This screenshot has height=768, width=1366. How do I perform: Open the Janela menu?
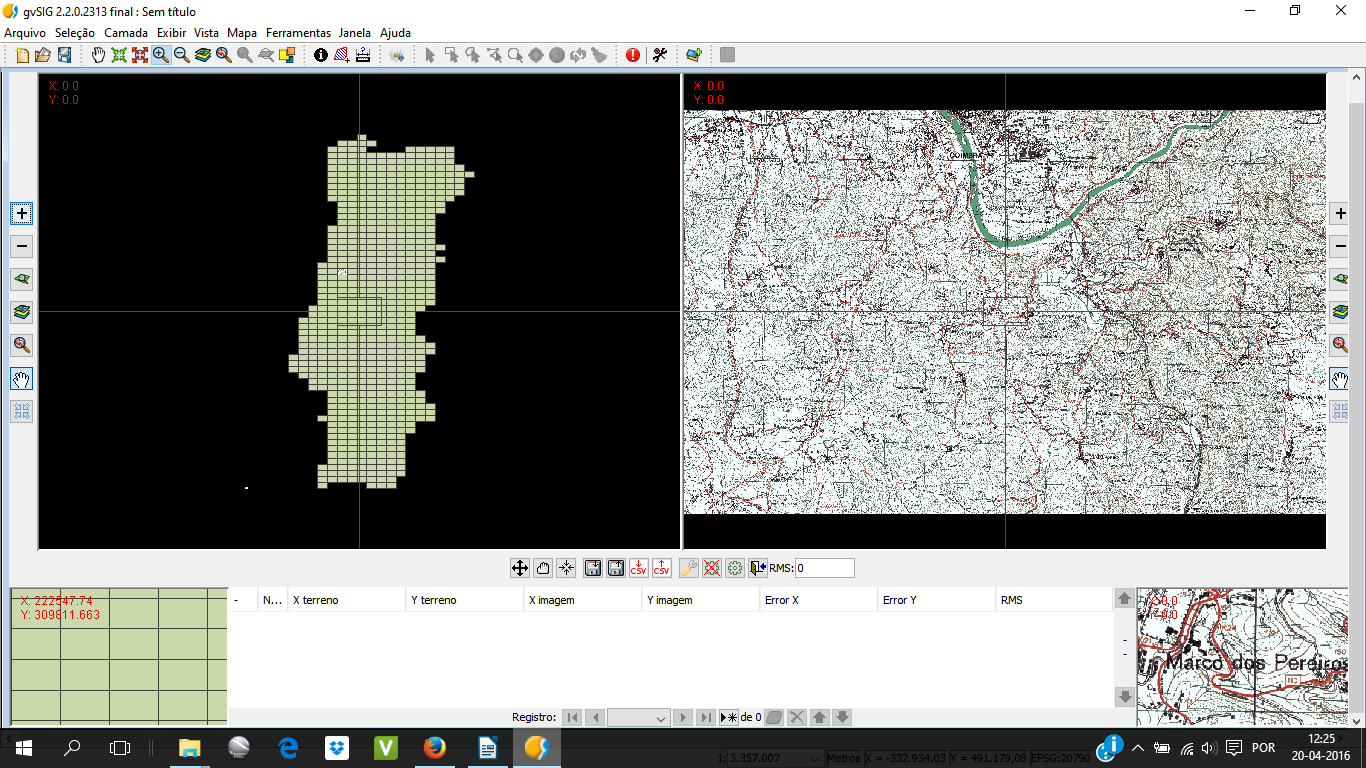[x=355, y=33]
